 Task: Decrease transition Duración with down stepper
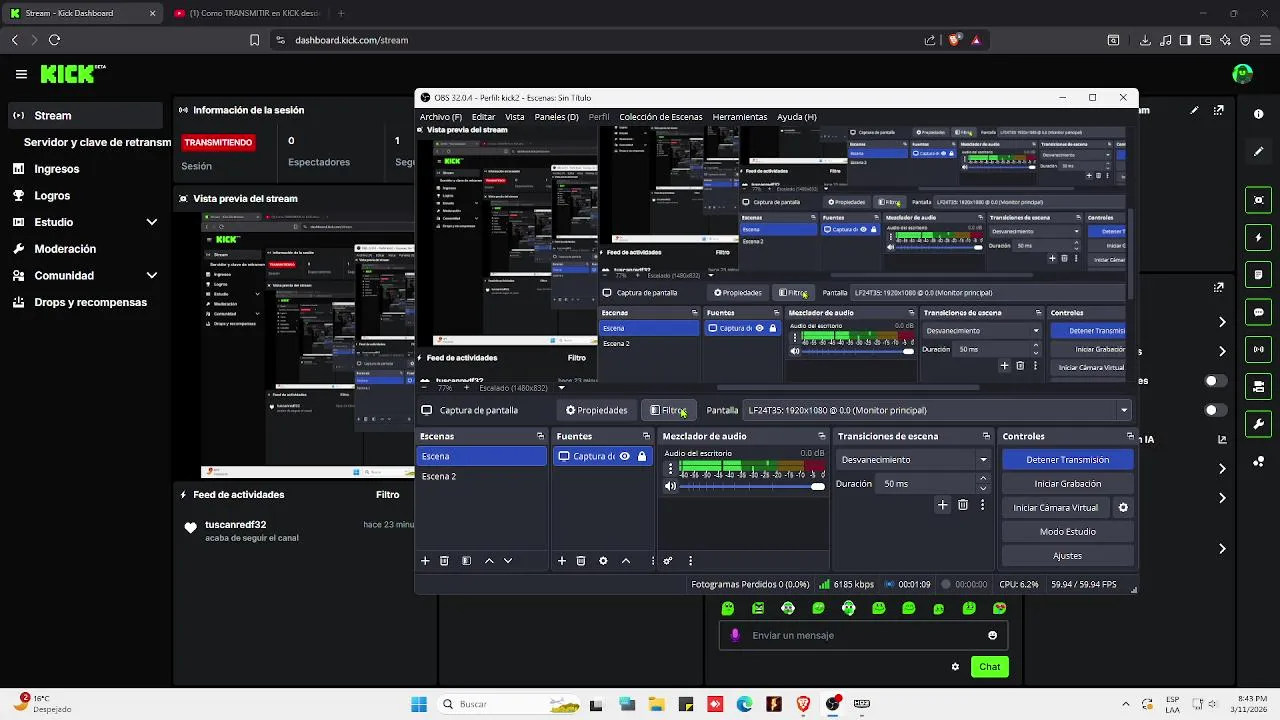pos(983,488)
